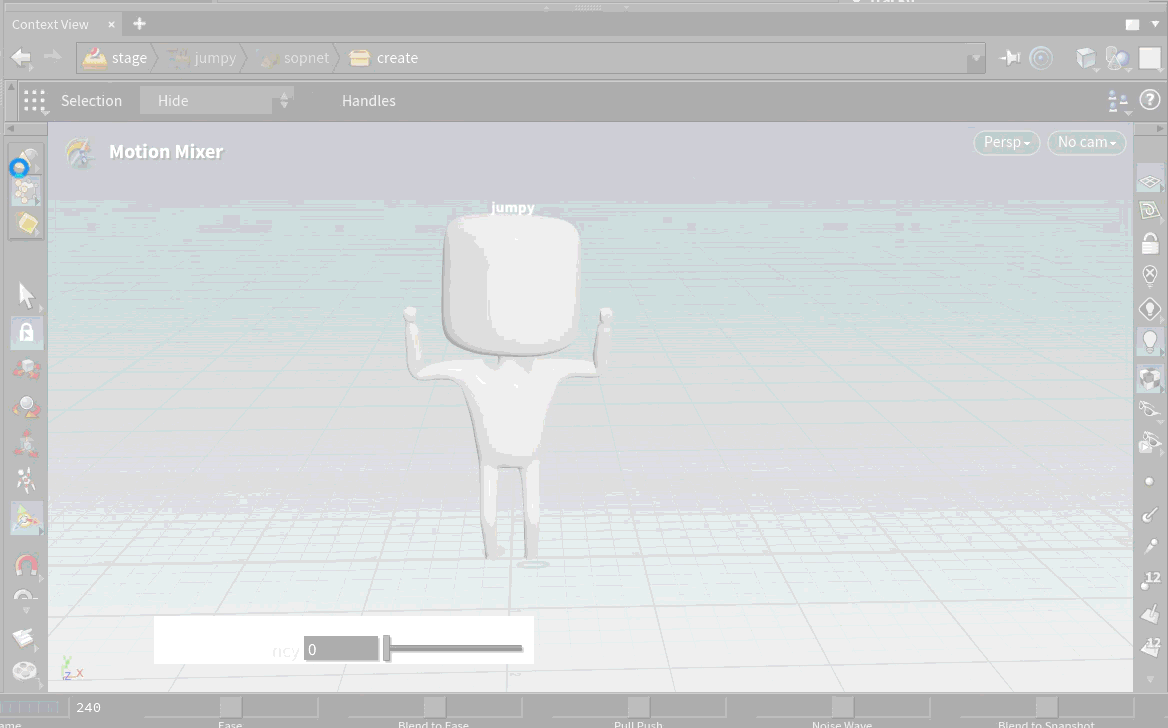Click the Handles label
The width and height of the screenshot is (1168, 728).
click(x=369, y=101)
